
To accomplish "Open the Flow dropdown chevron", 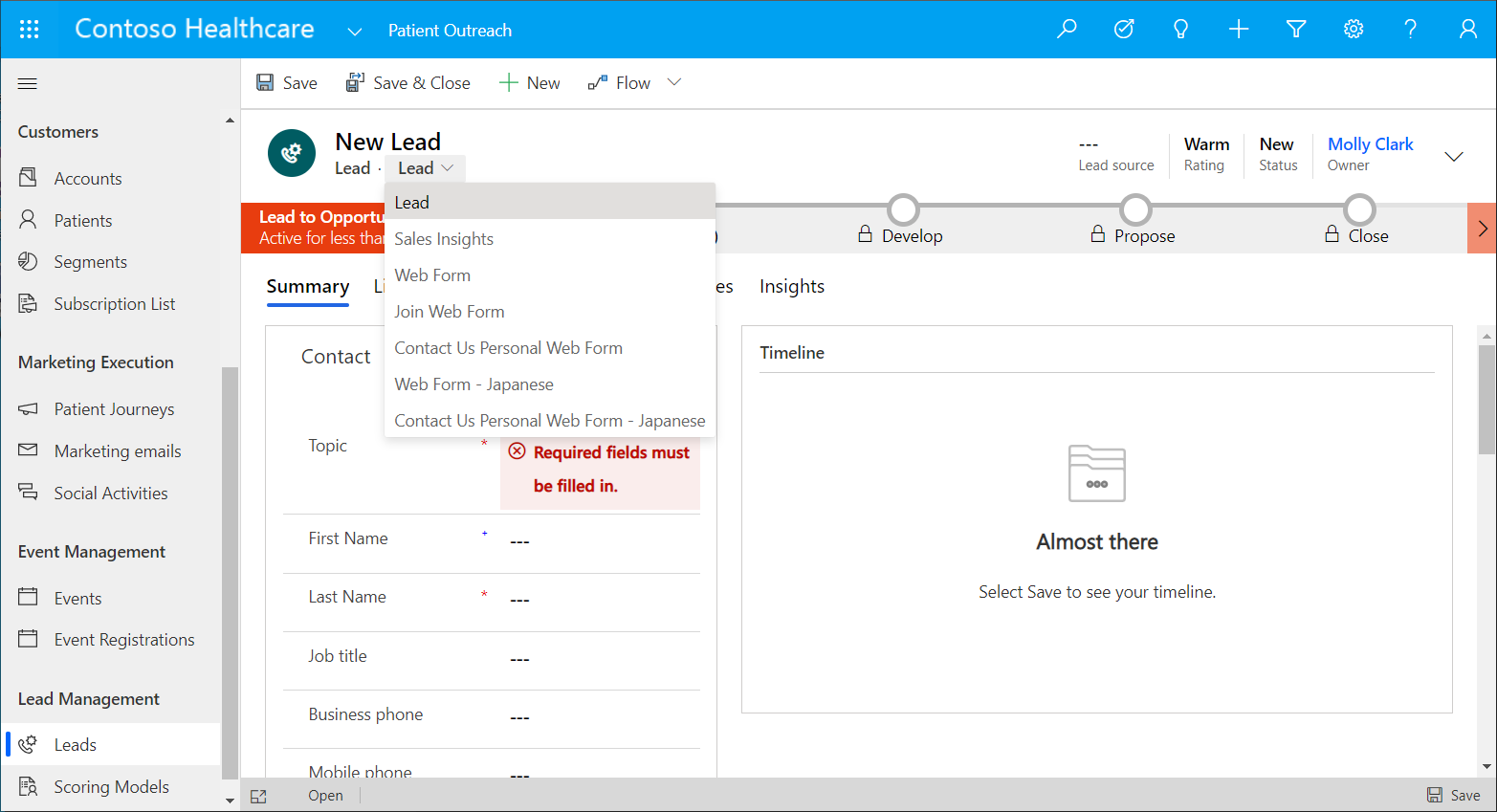I will [674, 82].
